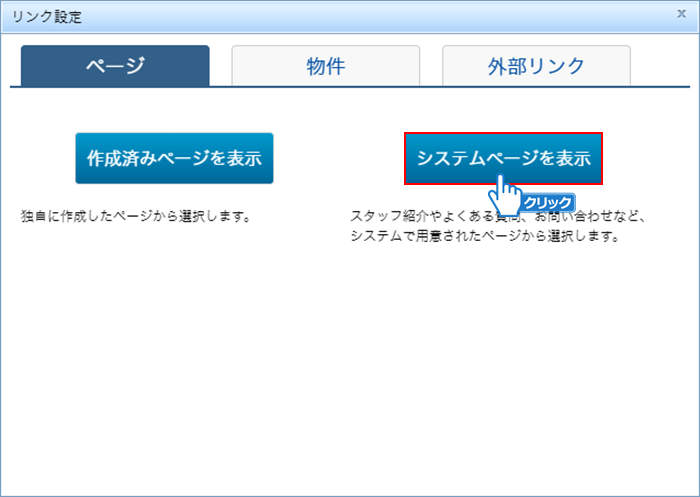Show the list of already created pages
This screenshot has width=700, height=497.
pos(174,158)
